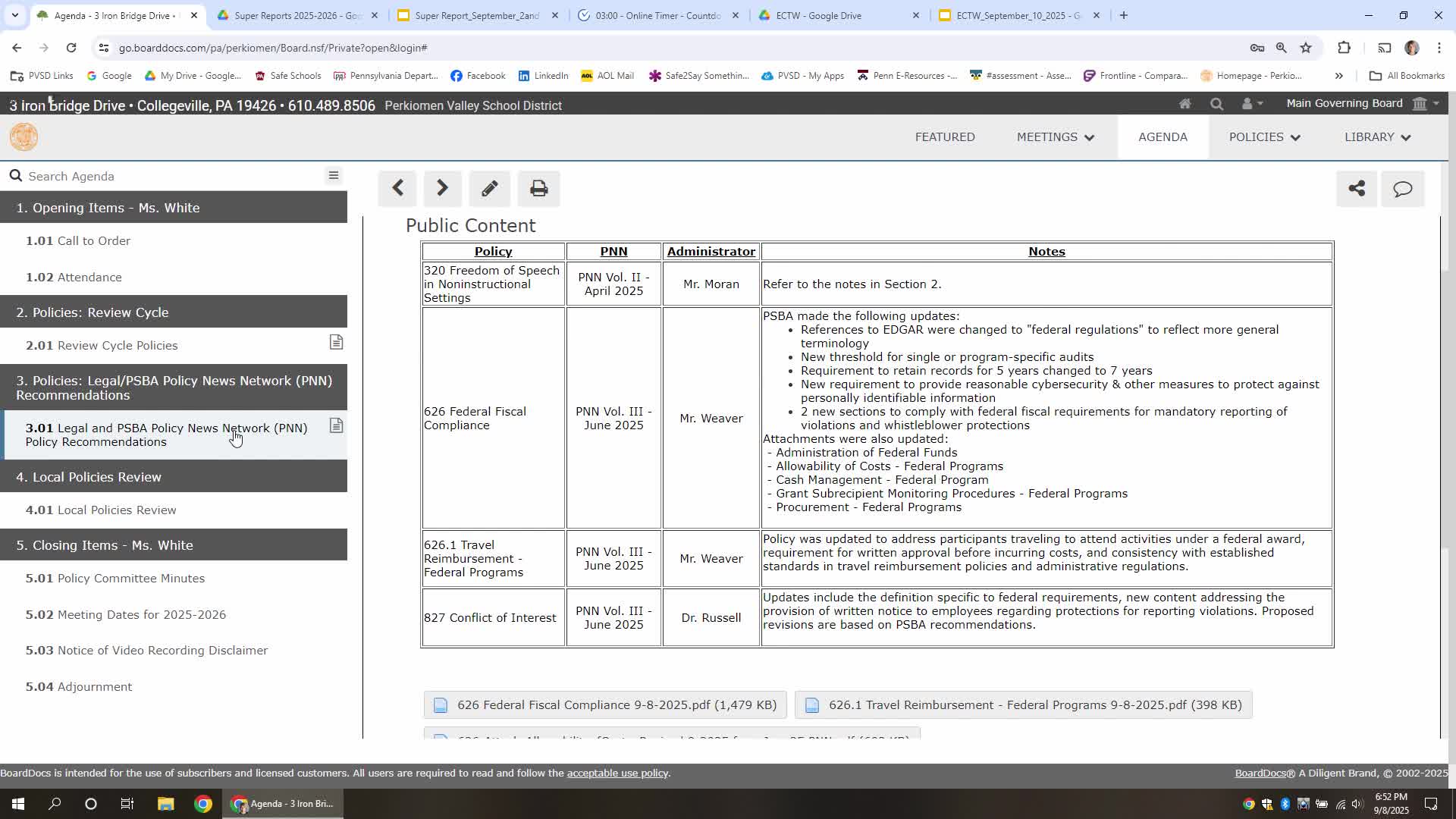Expand the MEETINGS dropdown menu
Image resolution: width=1456 pixels, height=819 pixels.
tap(1055, 137)
